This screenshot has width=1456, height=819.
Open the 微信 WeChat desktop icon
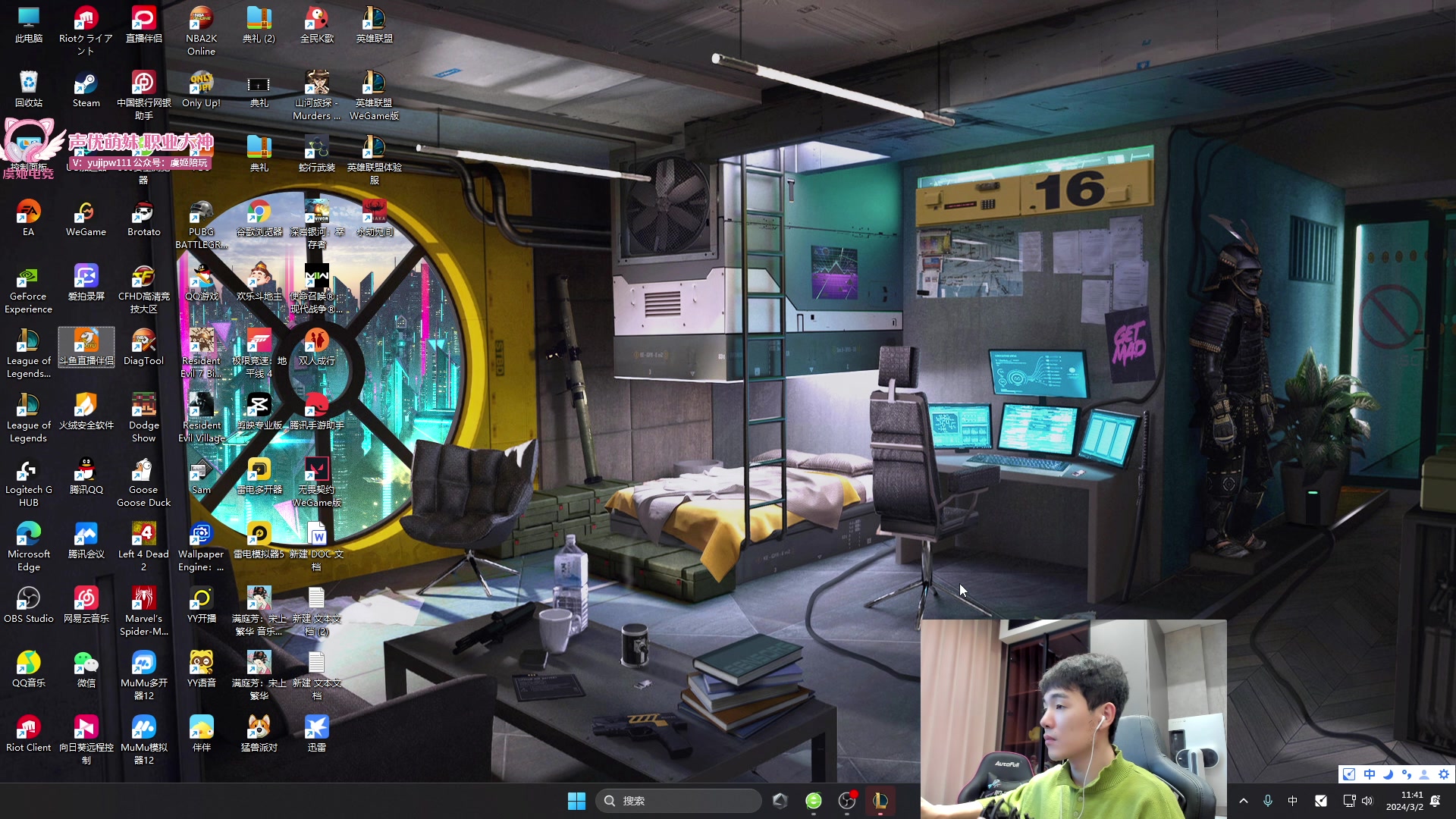click(x=86, y=670)
